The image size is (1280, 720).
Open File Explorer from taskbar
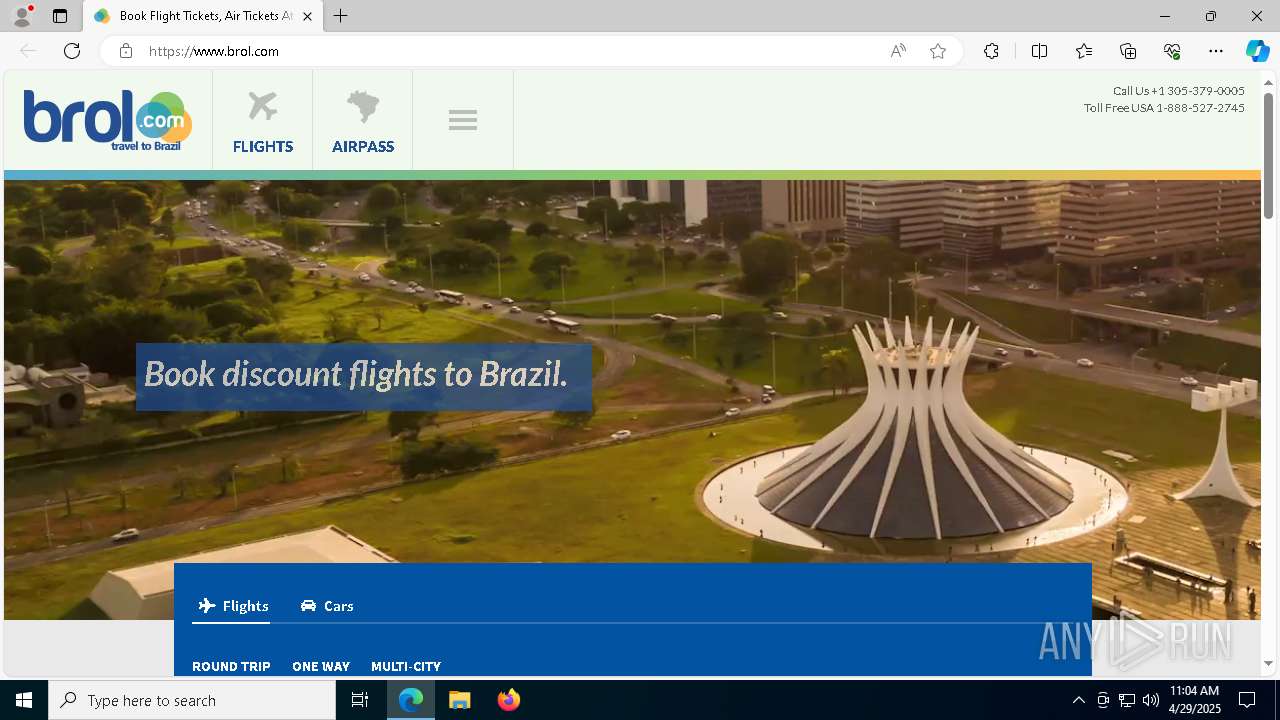click(460, 700)
